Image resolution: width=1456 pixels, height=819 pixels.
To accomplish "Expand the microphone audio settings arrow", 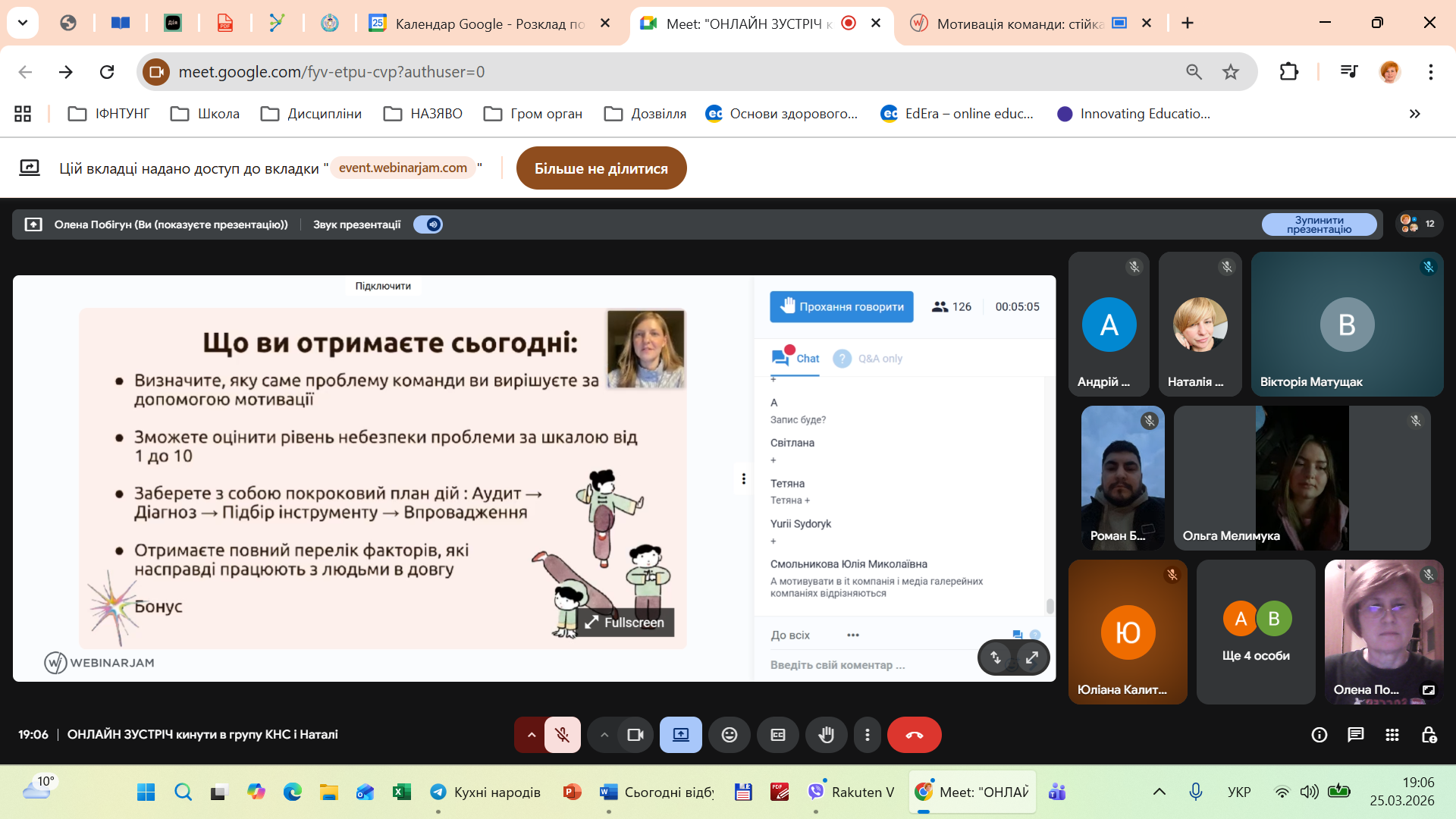I will [531, 735].
